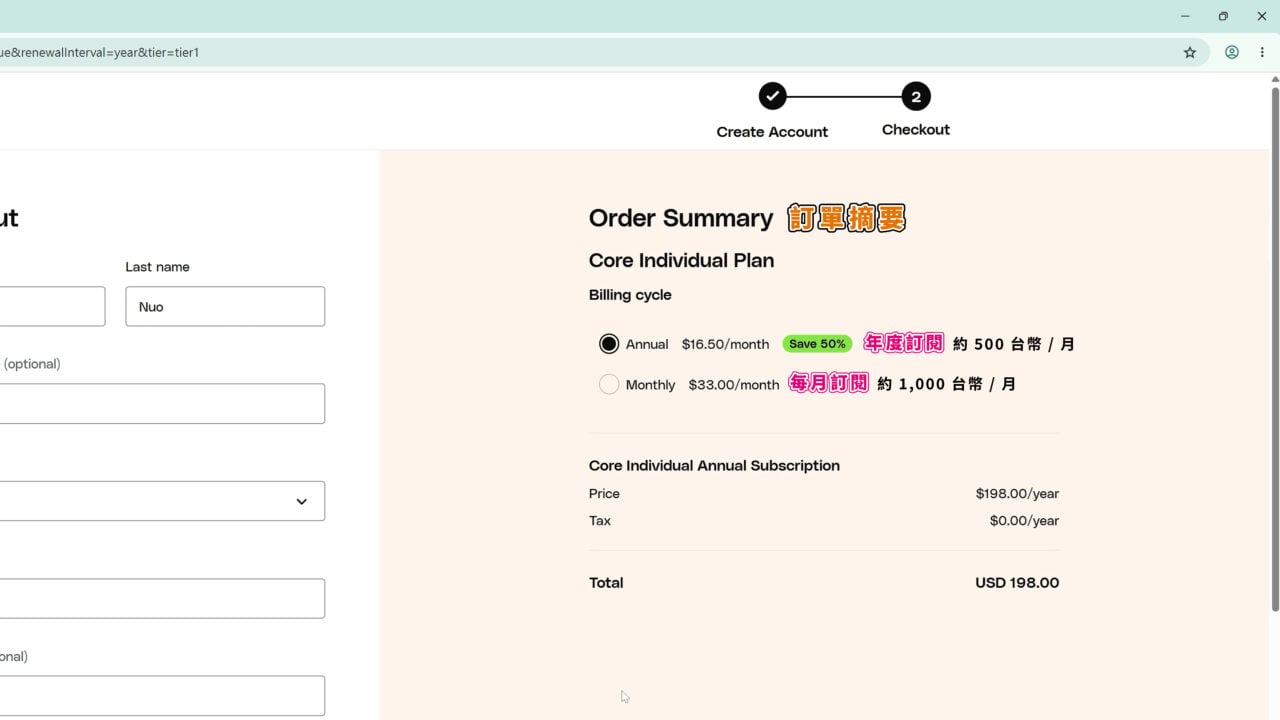This screenshot has width=1280, height=720.
Task: Open the Chrome profile icon
Action: (x=1232, y=52)
